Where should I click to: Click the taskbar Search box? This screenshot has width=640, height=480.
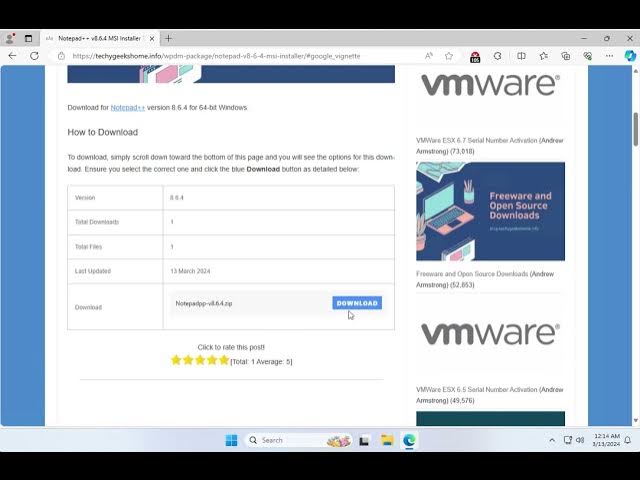tap(298, 440)
